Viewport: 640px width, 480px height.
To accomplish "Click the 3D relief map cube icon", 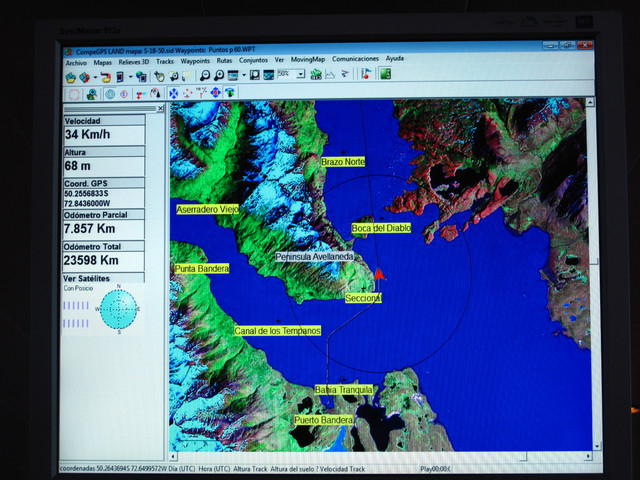I will click(x=84, y=77).
